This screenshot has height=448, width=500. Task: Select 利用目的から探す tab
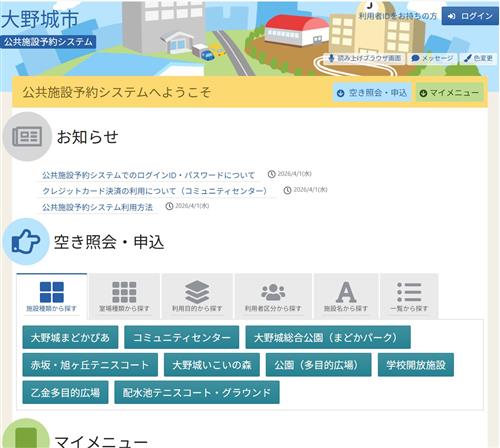click(197, 296)
